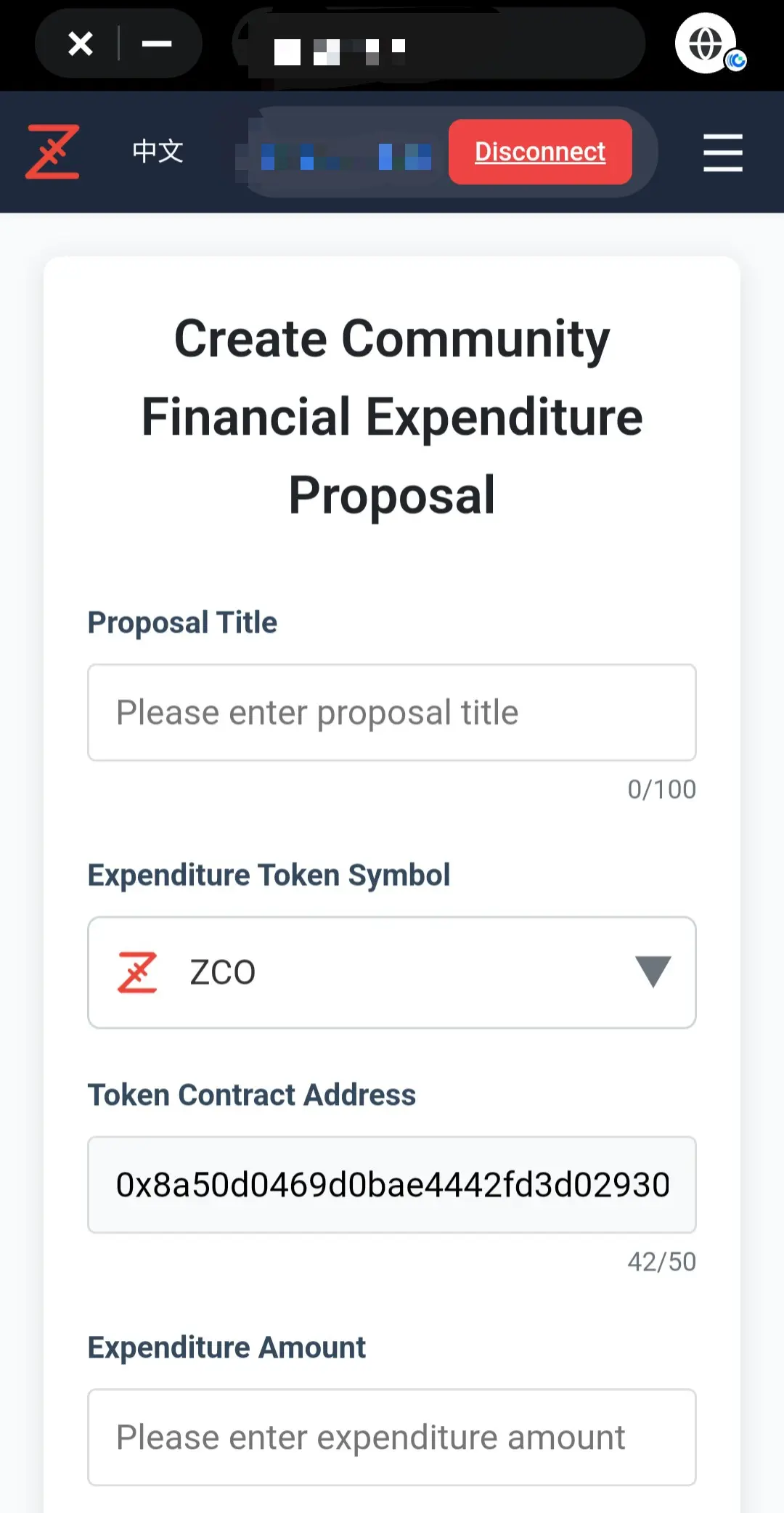Click the blurred wallet address in header
The image size is (784, 1513).
(x=346, y=155)
